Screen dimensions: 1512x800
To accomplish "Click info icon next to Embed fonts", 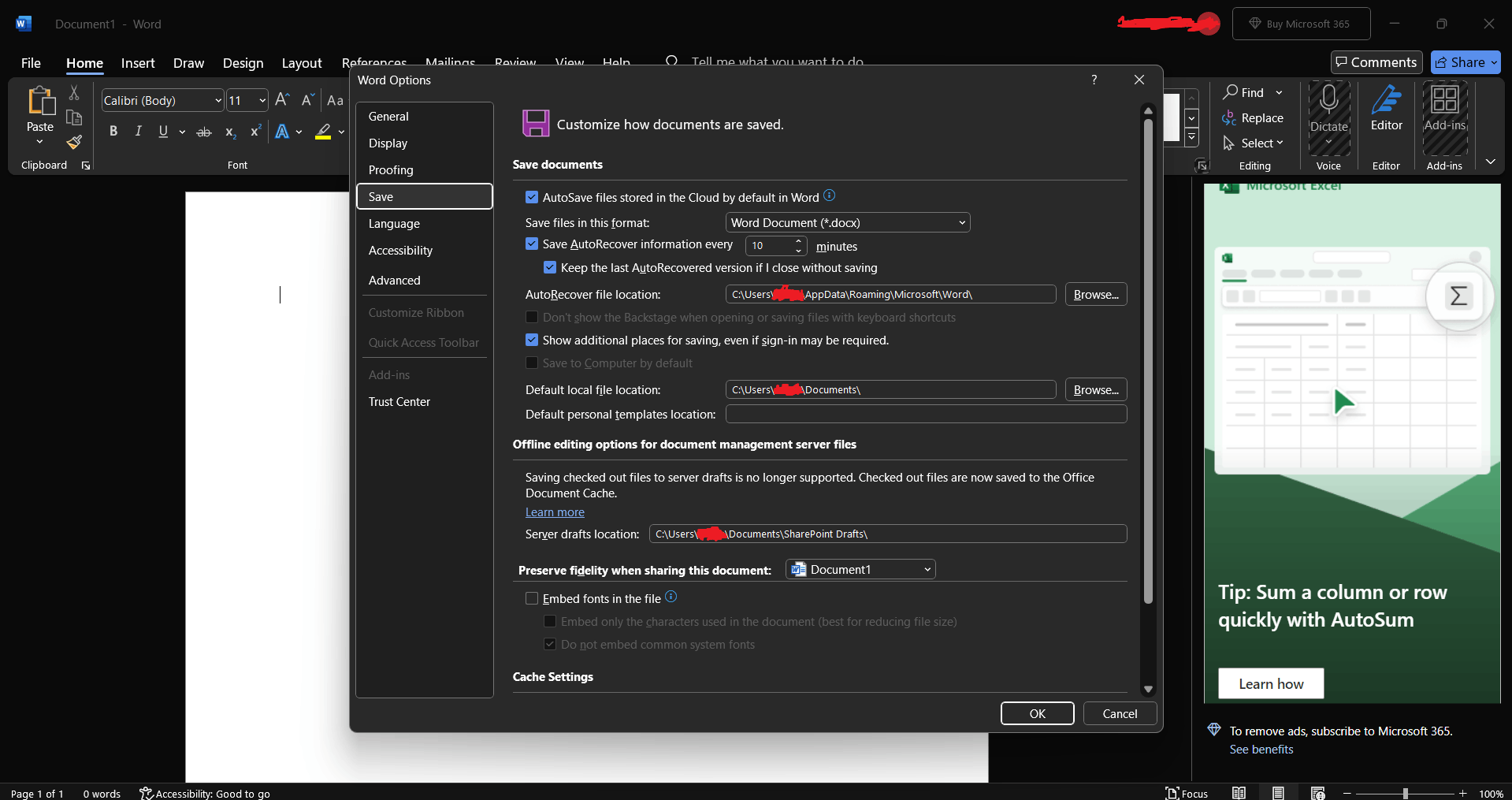I will coord(671,597).
